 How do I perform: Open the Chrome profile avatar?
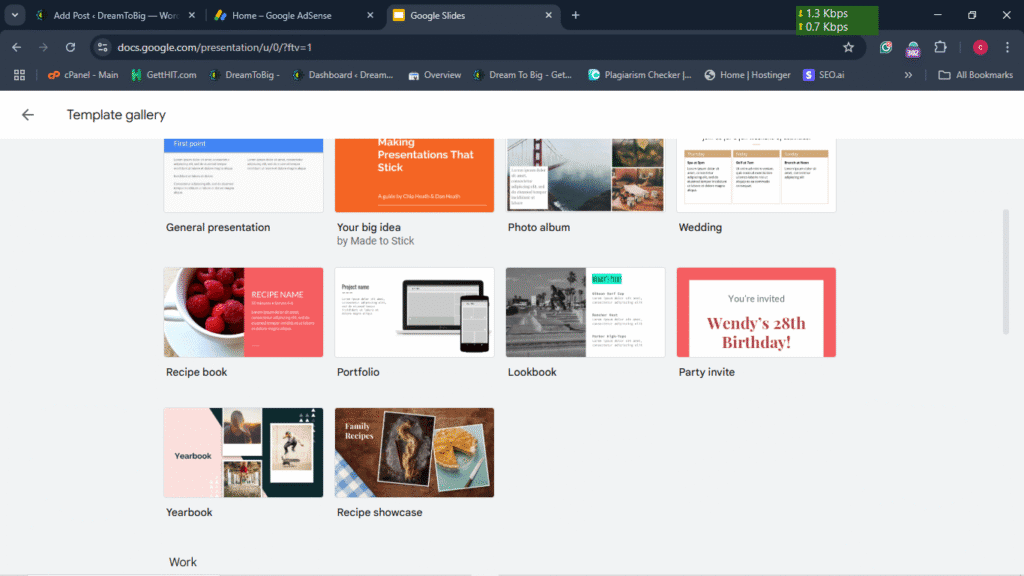[980, 47]
